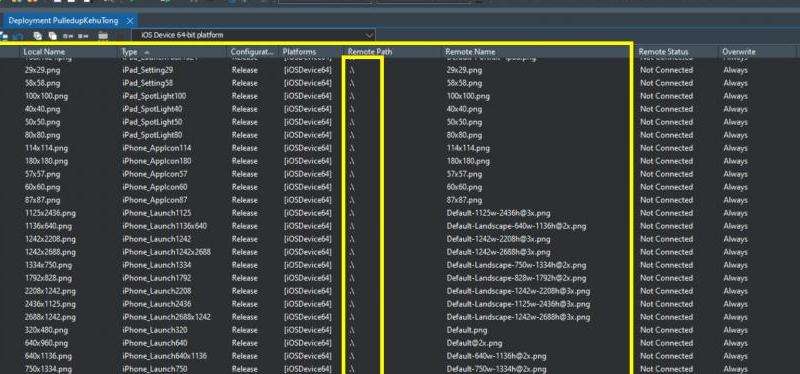Image resolution: width=800 pixels, height=374 pixels.
Task: Select 58x58.png in the Local Name column
Action: [x=42, y=83]
